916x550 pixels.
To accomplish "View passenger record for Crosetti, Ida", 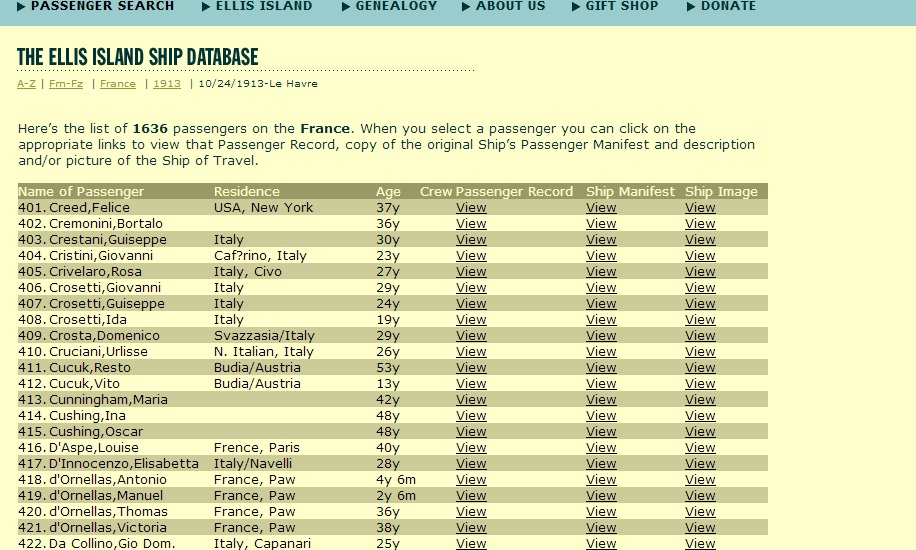I will click(471, 319).
